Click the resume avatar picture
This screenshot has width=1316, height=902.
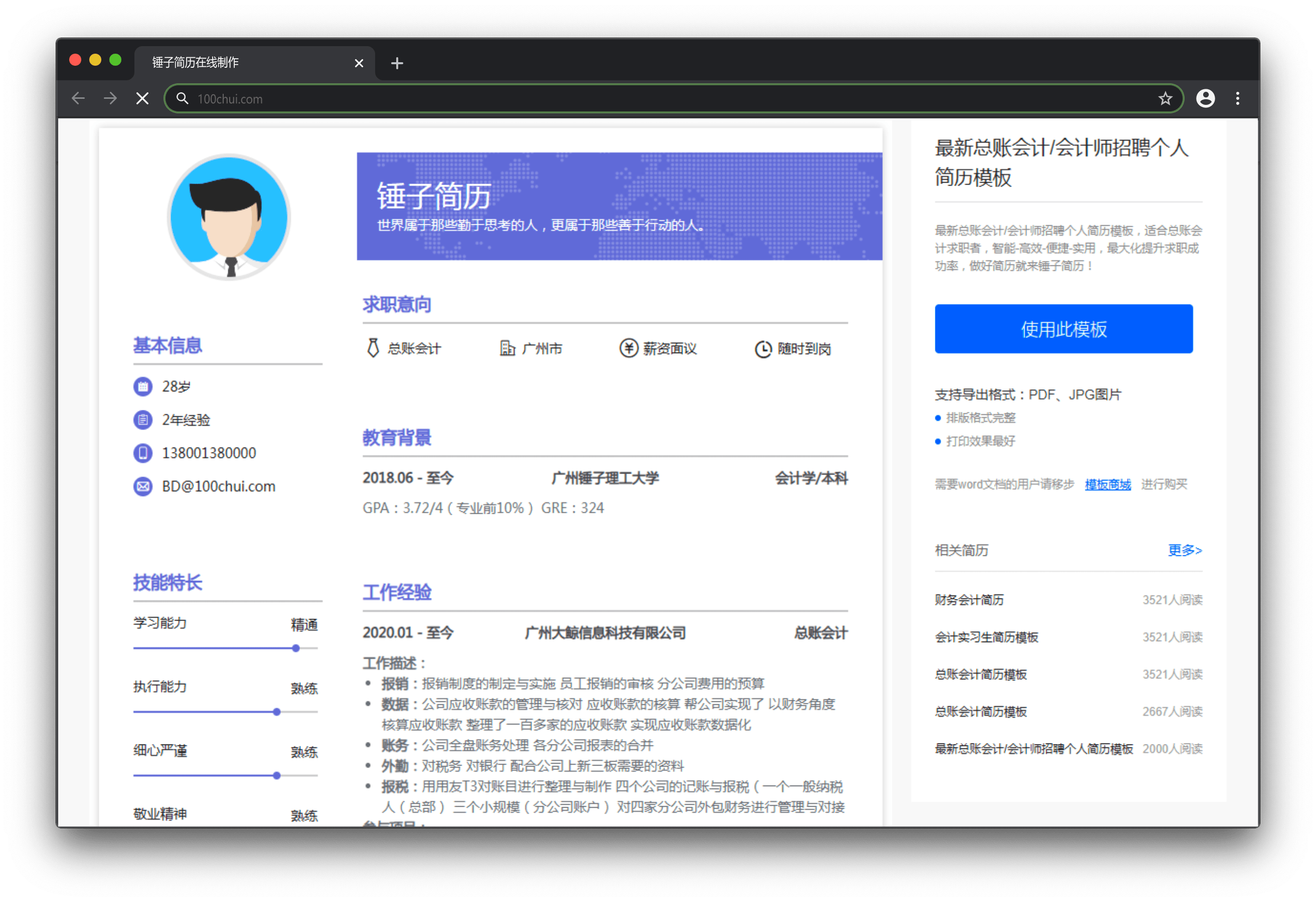coord(229,217)
